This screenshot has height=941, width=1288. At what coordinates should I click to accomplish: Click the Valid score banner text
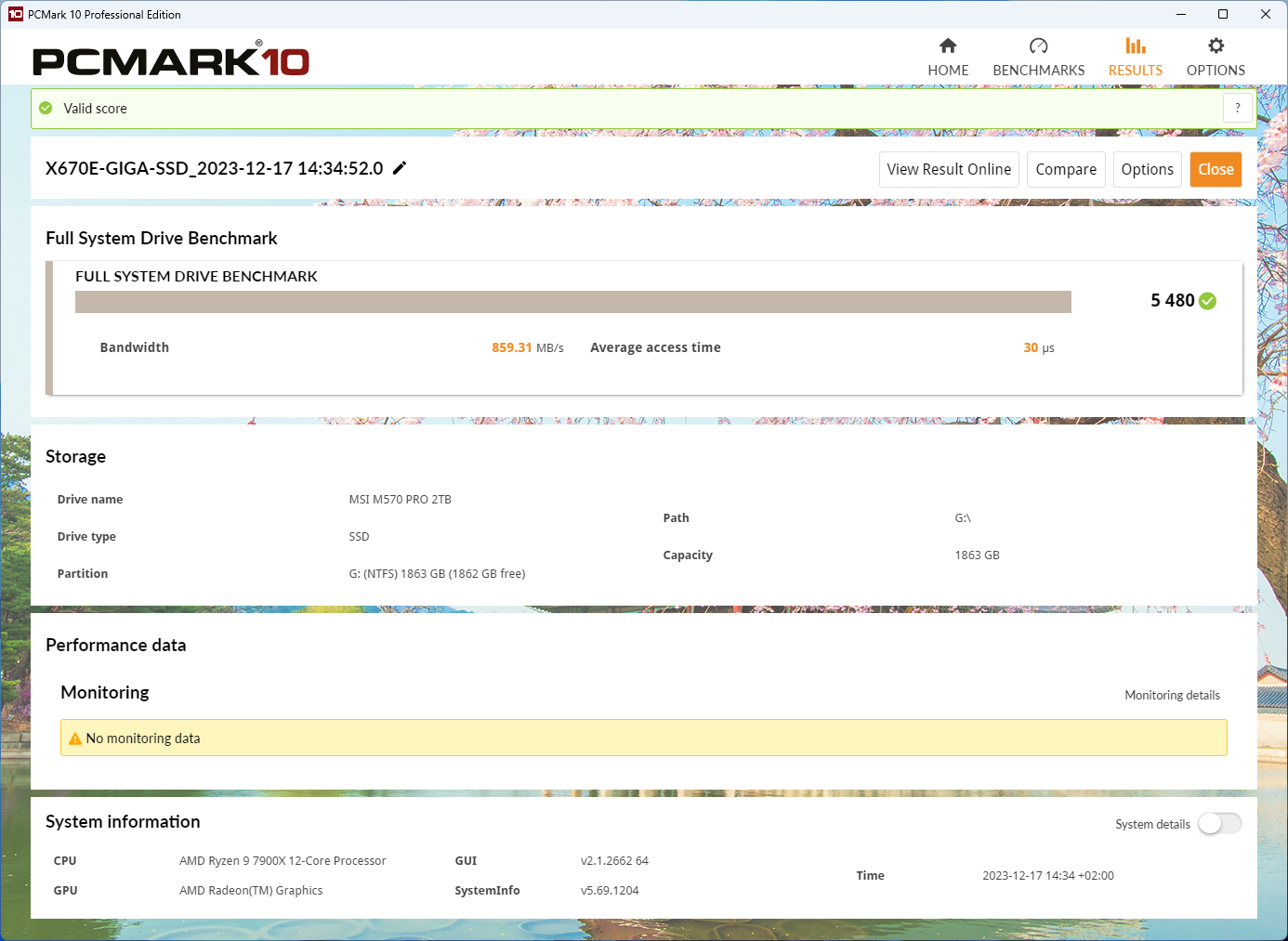click(95, 109)
